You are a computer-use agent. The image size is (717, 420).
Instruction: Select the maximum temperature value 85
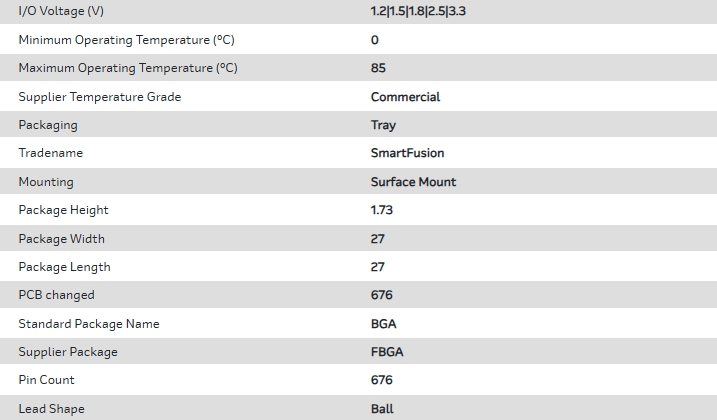click(378, 68)
